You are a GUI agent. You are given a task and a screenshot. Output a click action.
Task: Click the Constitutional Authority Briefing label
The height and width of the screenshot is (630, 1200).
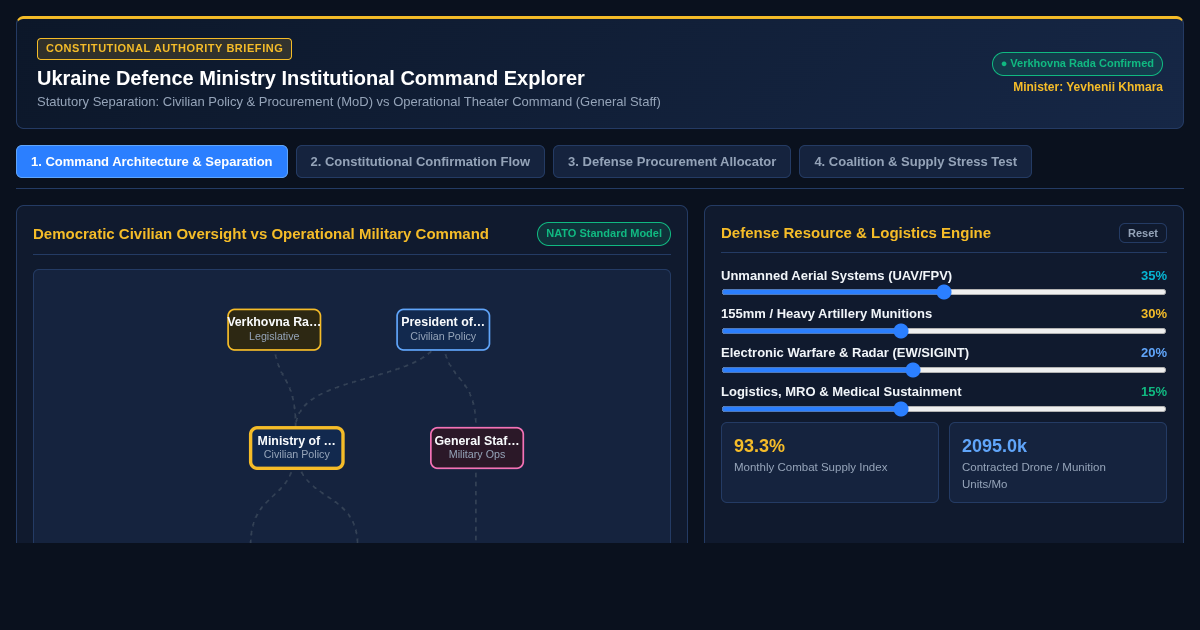(164, 49)
